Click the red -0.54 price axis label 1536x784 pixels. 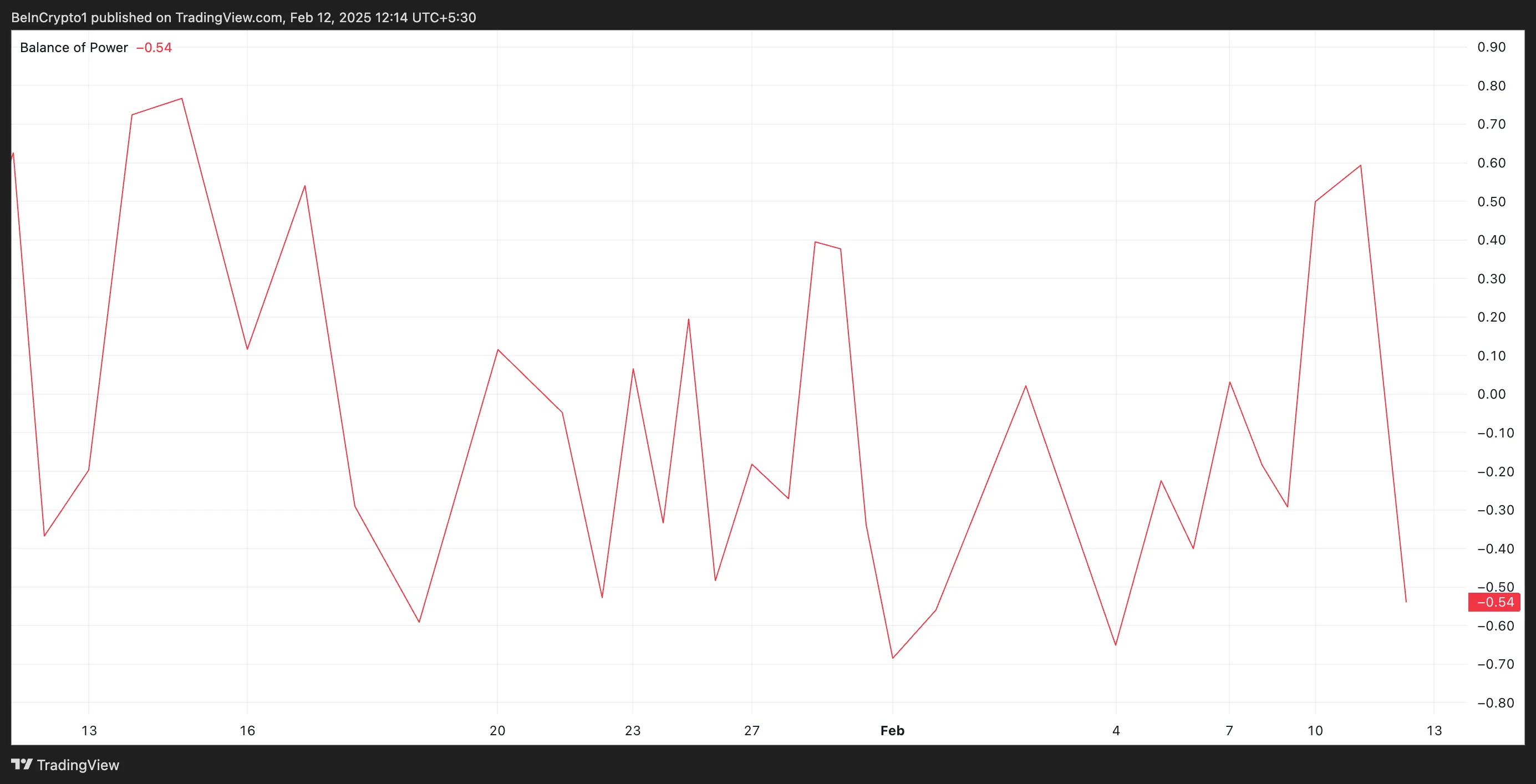point(1494,602)
